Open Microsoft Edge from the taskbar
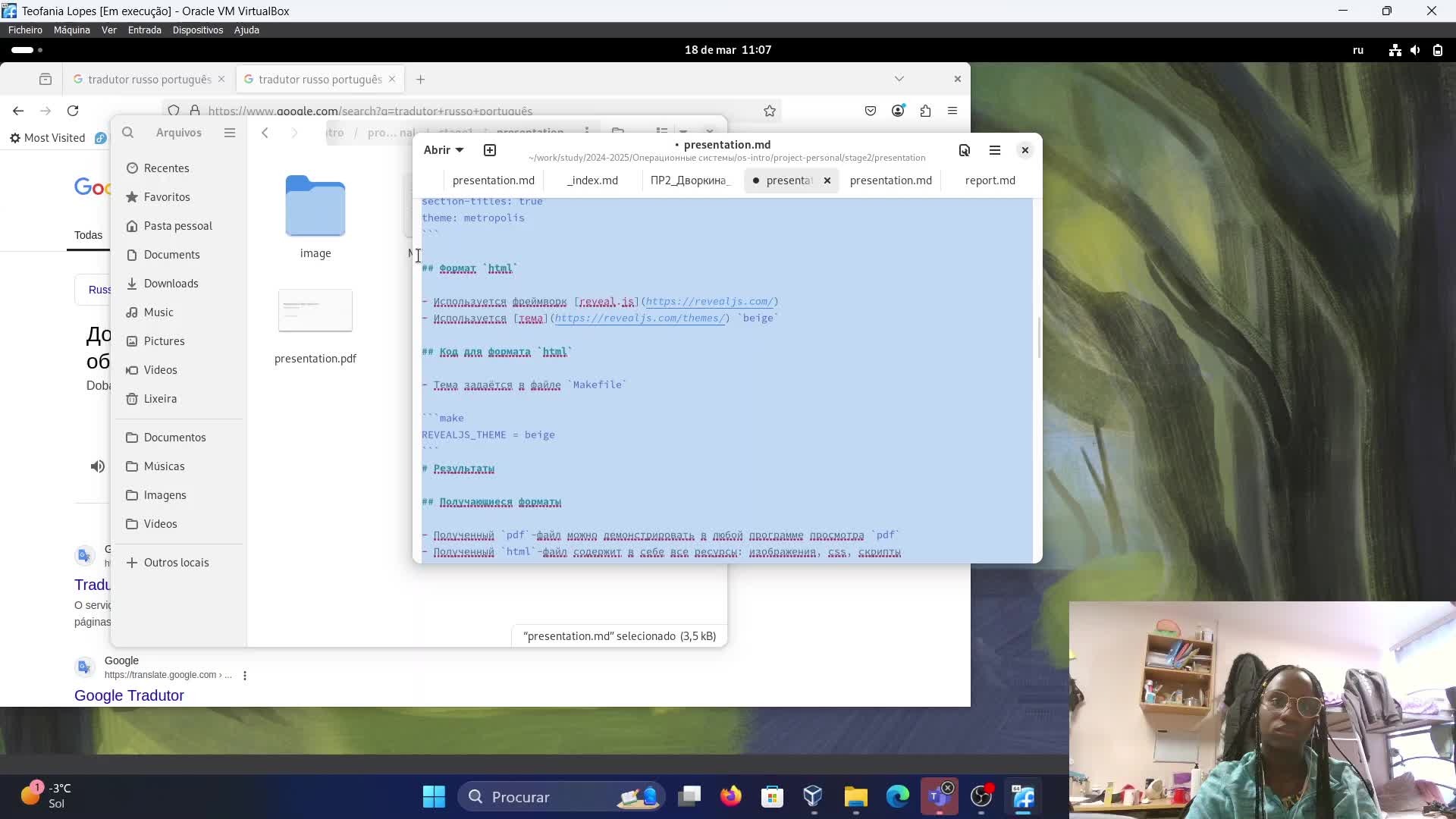This screenshot has width=1456, height=819. (x=898, y=796)
